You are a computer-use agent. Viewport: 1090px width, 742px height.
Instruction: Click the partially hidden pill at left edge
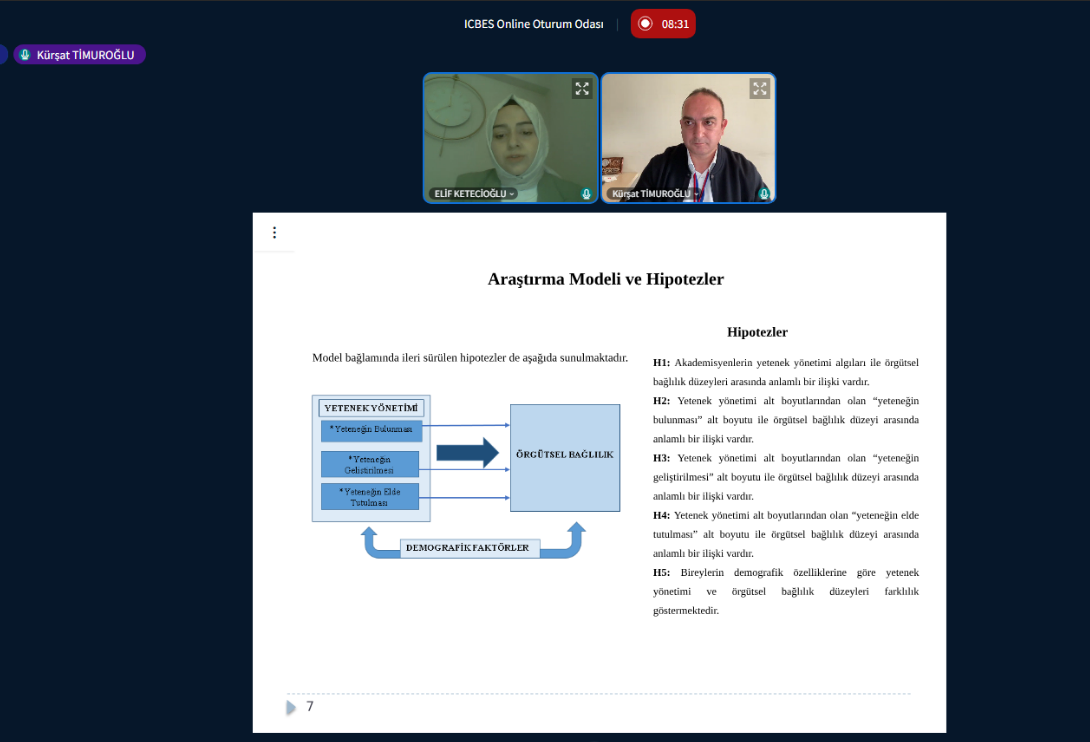pos(3,55)
